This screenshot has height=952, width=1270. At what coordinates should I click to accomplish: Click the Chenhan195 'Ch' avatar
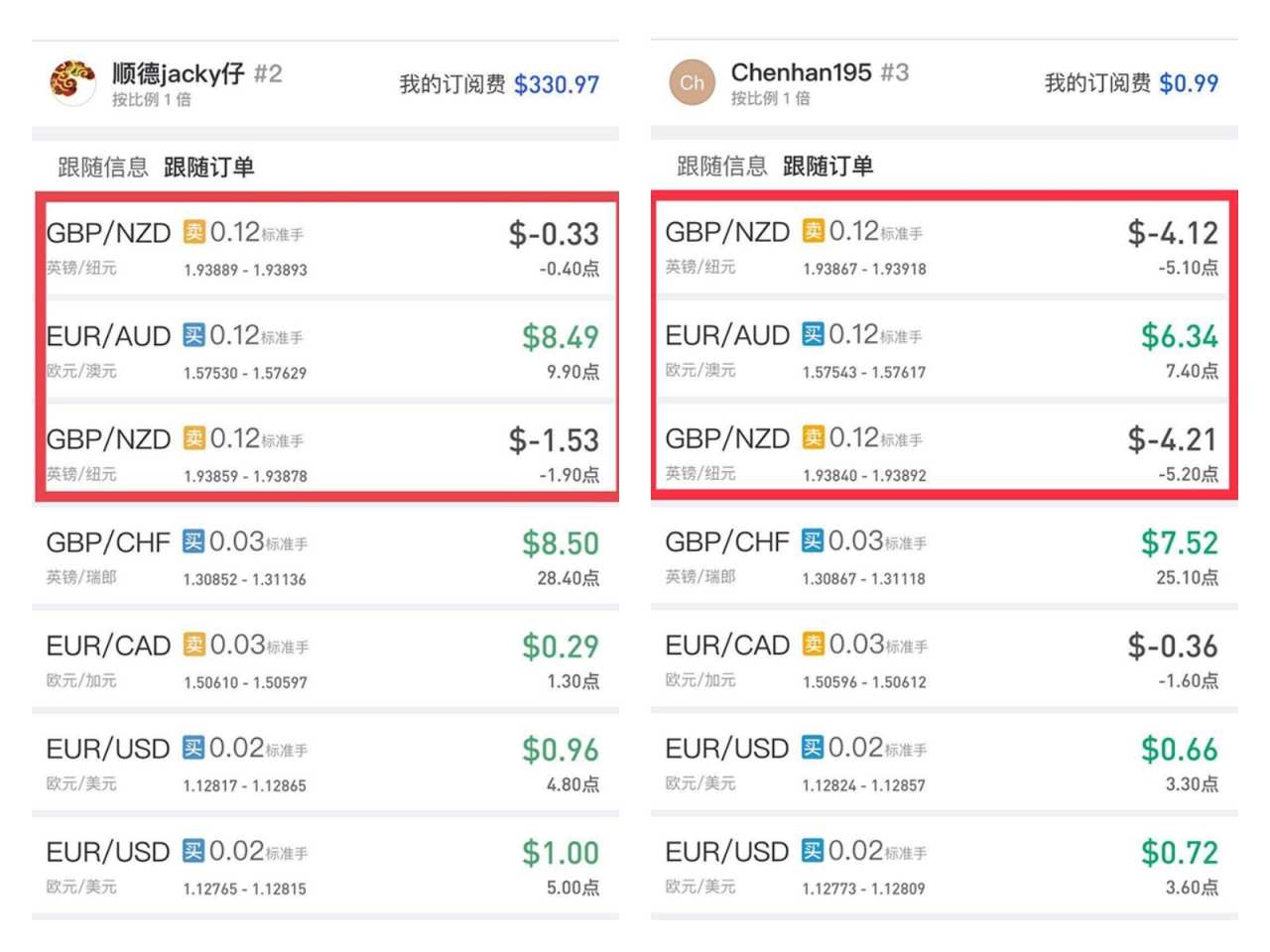(x=693, y=83)
